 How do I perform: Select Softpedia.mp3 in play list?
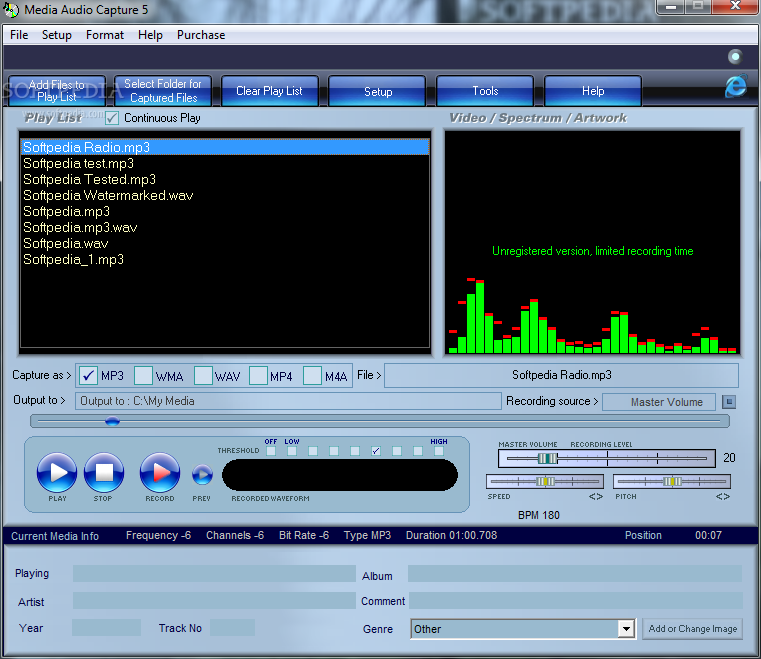click(x=225, y=212)
